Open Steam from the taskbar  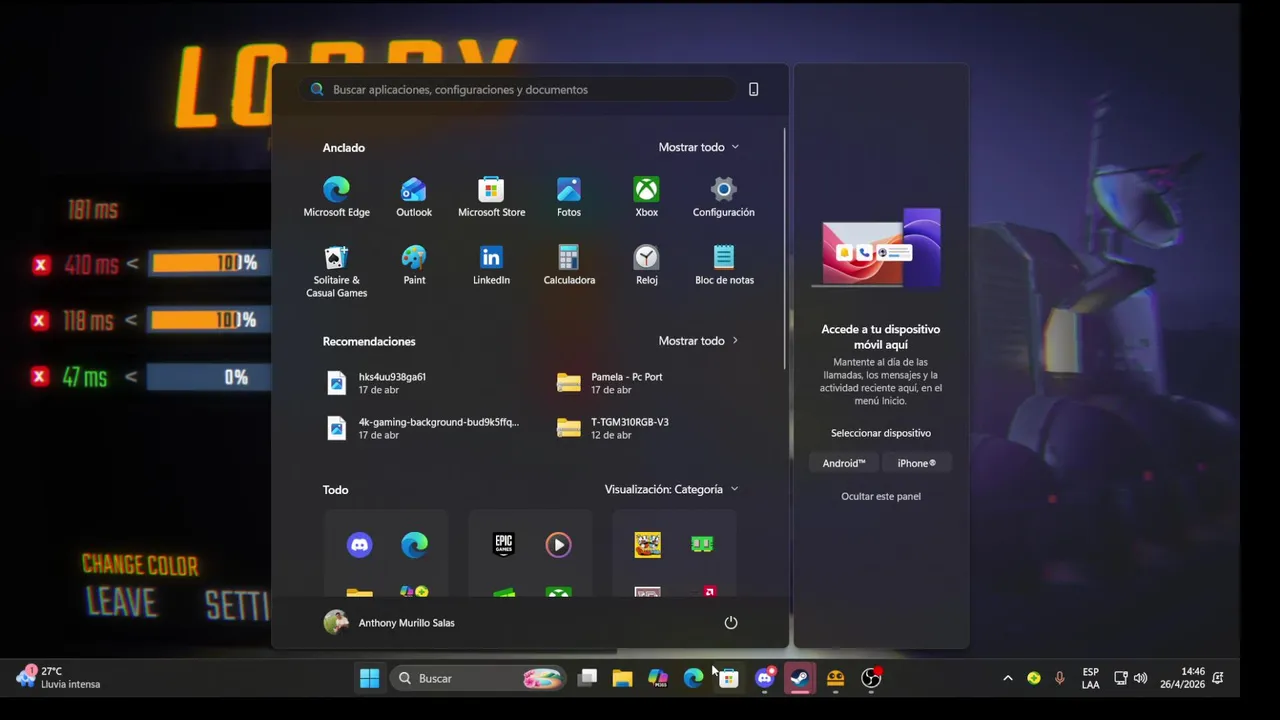(800, 678)
